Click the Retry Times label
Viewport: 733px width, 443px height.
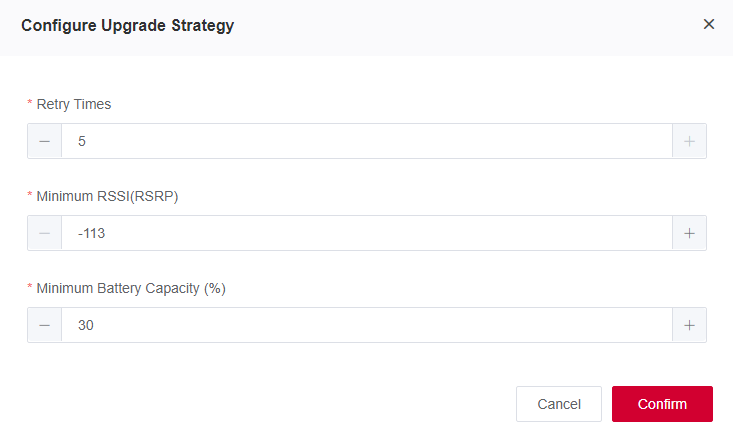(x=74, y=104)
